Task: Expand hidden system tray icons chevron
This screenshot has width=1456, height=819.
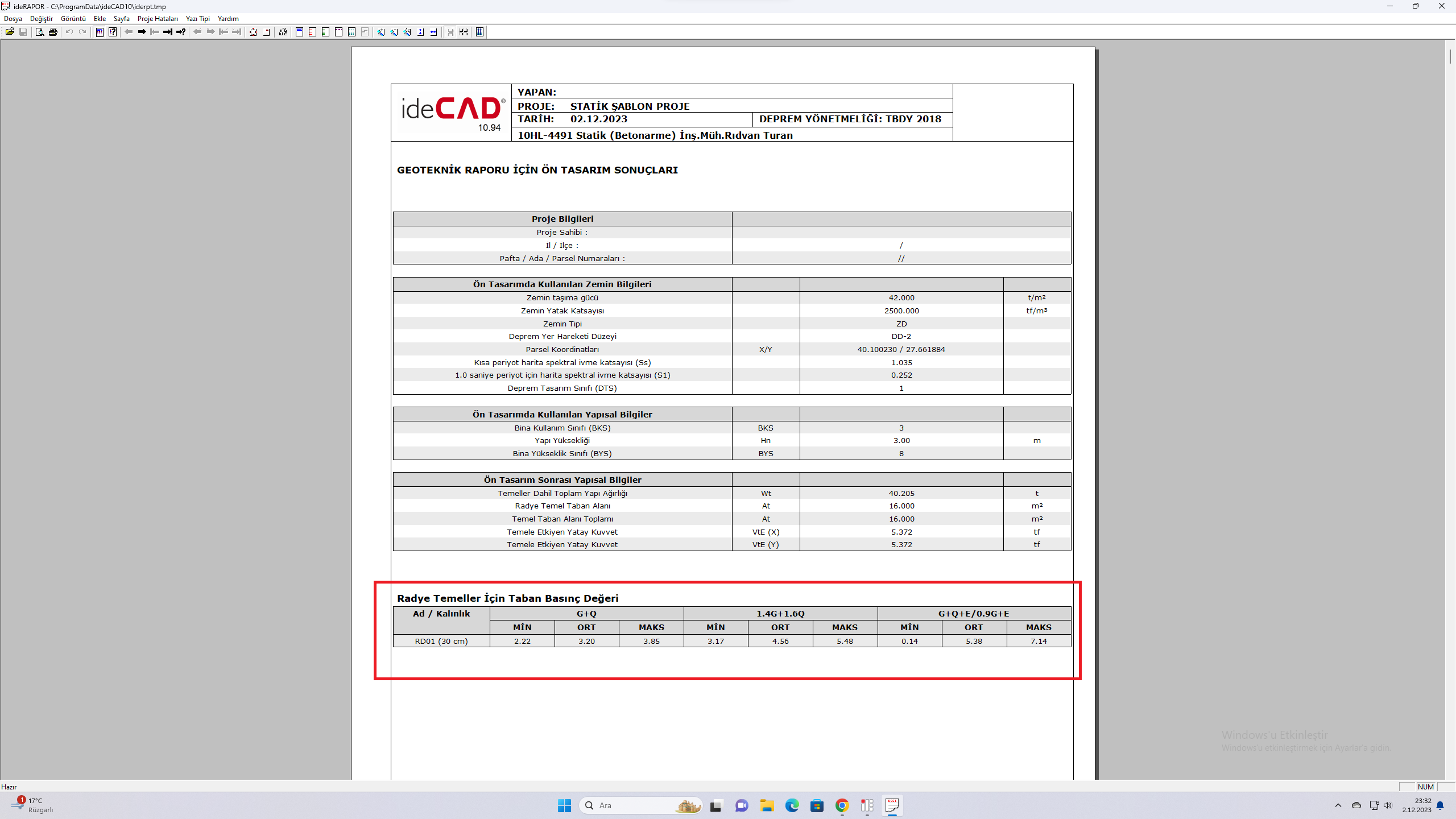Action: coord(1338,805)
